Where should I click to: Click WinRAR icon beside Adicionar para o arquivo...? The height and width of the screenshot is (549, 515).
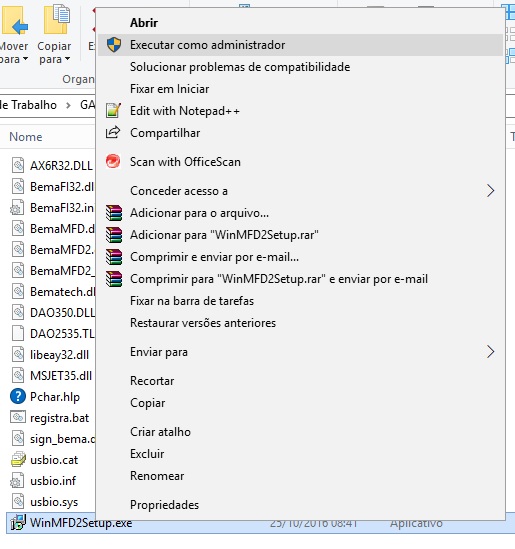tap(114, 213)
